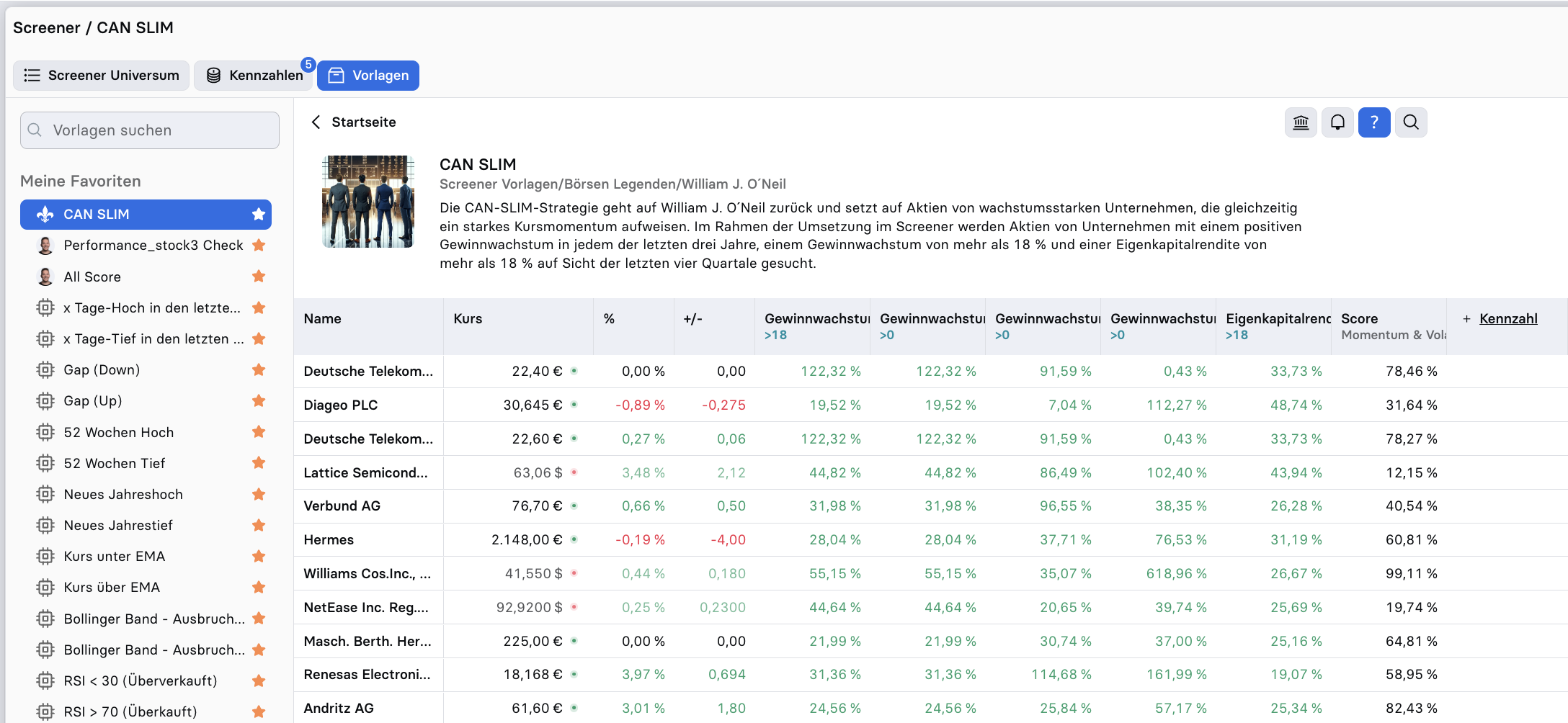Select the CAN SLIM favorite template
1568x723 pixels.
click(x=146, y=215)
